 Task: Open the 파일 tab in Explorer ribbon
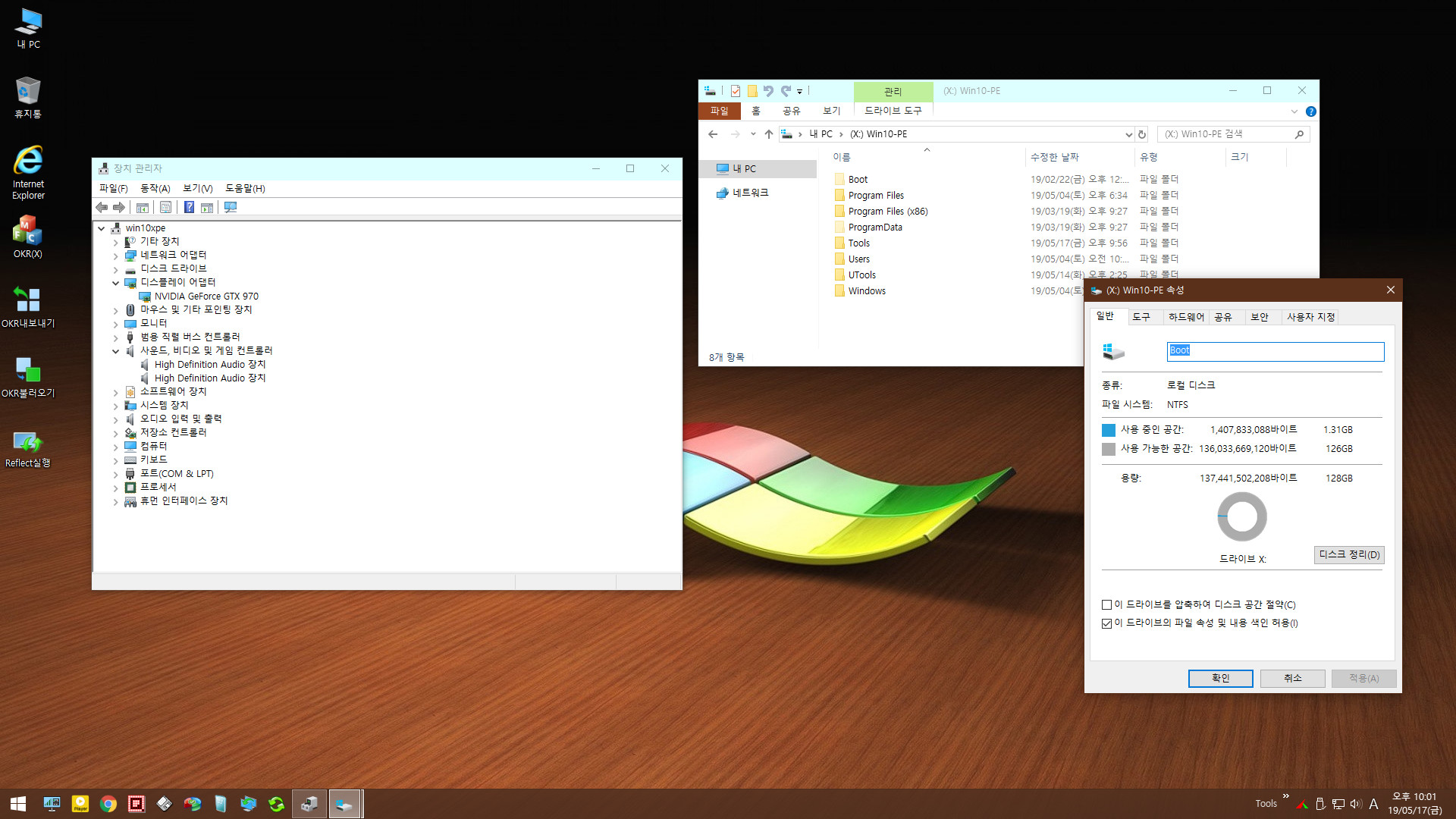(719, 111)
